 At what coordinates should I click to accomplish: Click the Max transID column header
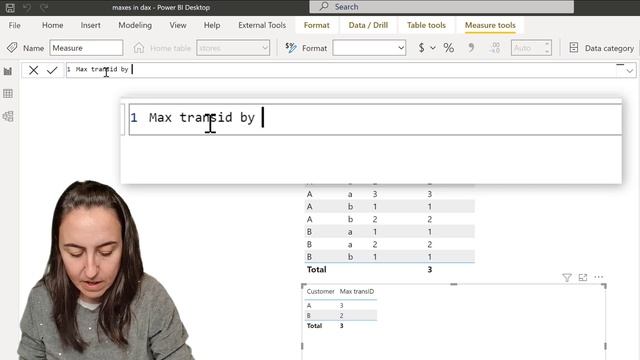point(357,291)
